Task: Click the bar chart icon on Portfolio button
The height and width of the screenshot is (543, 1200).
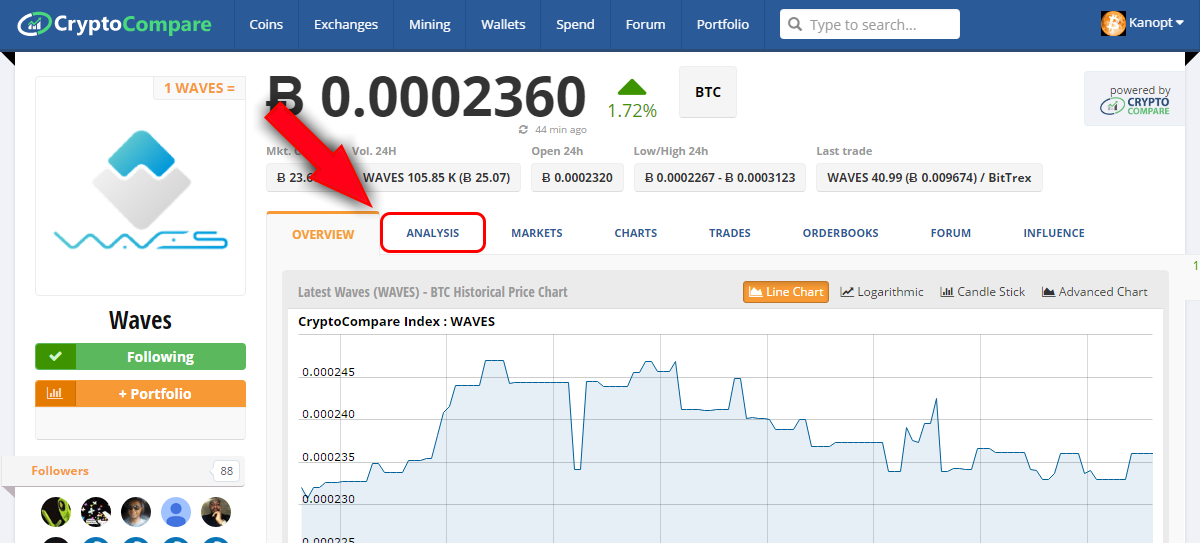Action: tap(55, 394)
